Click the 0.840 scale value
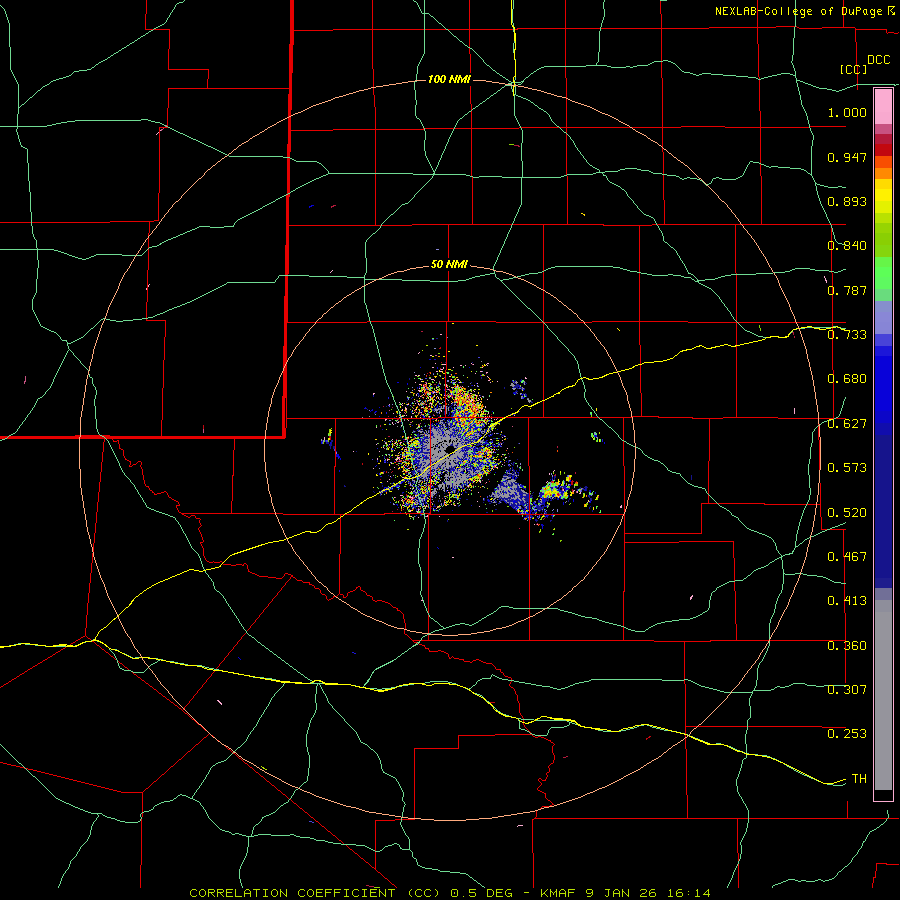This screenshot has width=900, height=900. 847,246
